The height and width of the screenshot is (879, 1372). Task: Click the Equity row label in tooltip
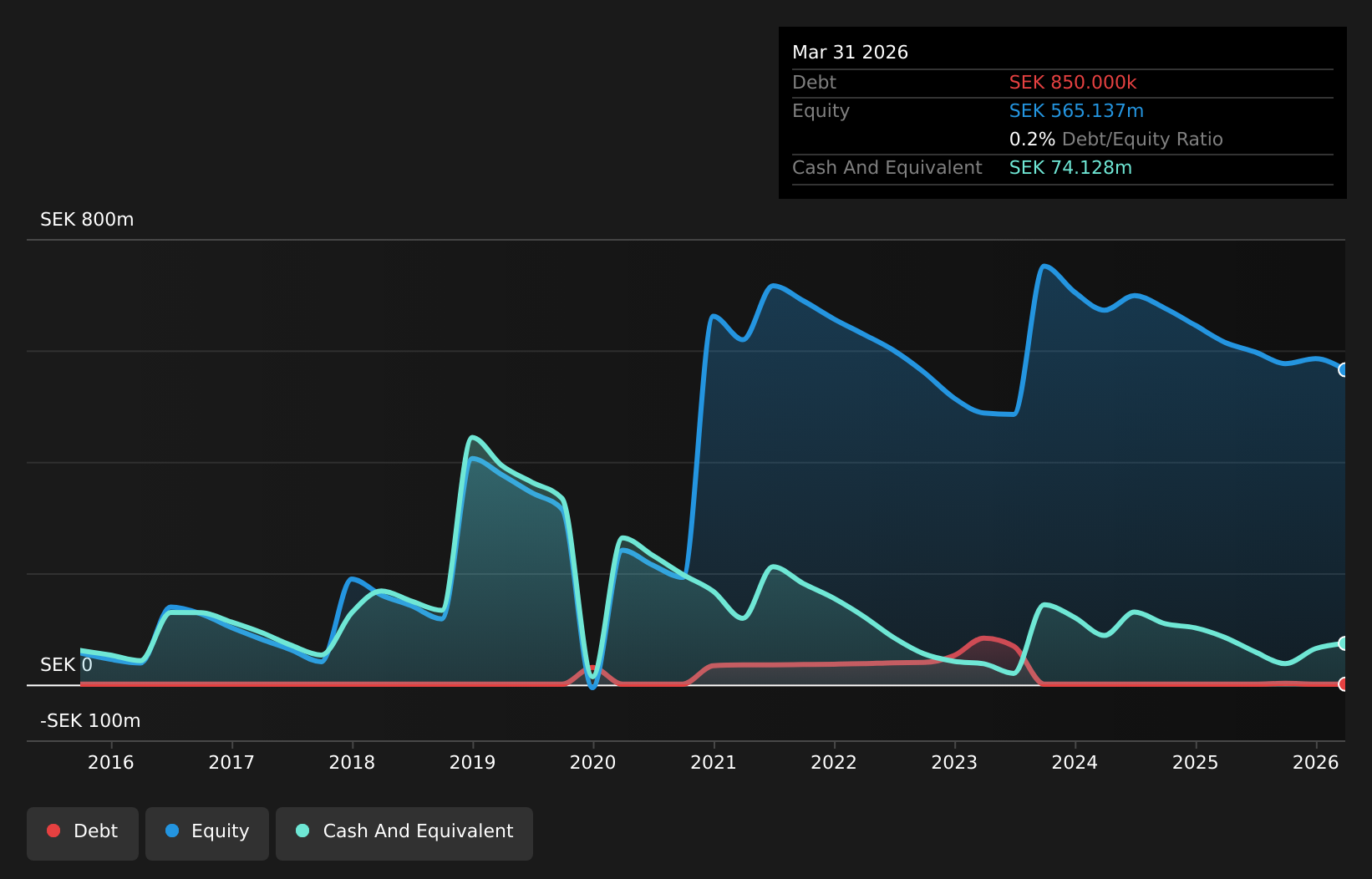[821, 111]
